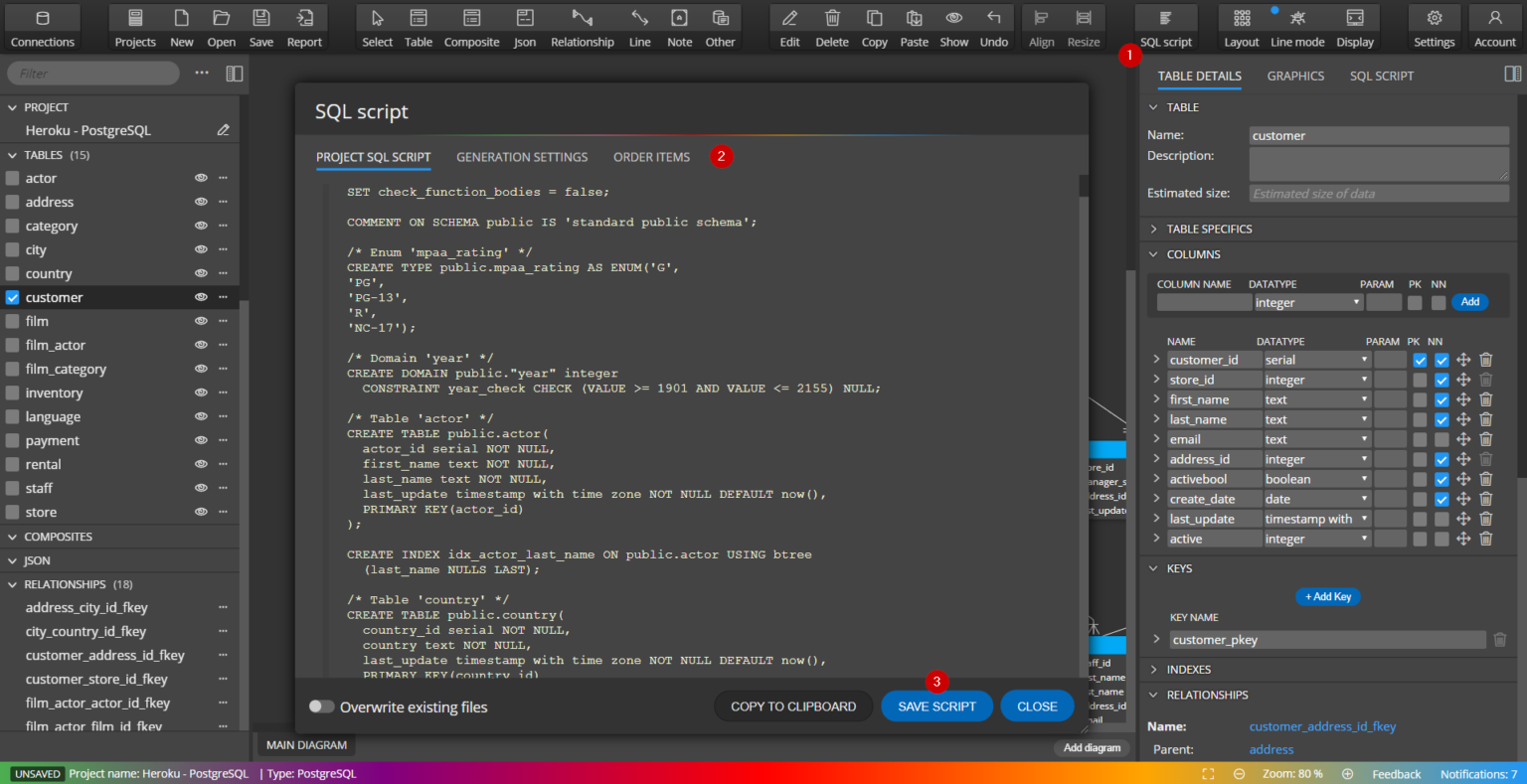Click the Table creation tool
1527x784 pixels.
pos(418,27)
